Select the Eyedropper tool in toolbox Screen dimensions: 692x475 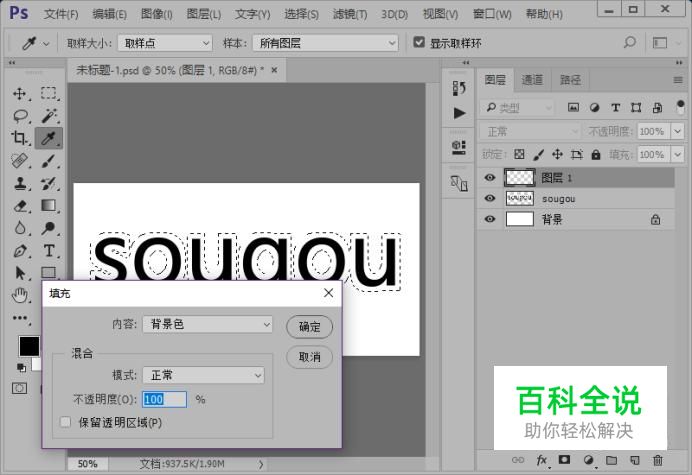pyautogui.click(x=49, y=138)
